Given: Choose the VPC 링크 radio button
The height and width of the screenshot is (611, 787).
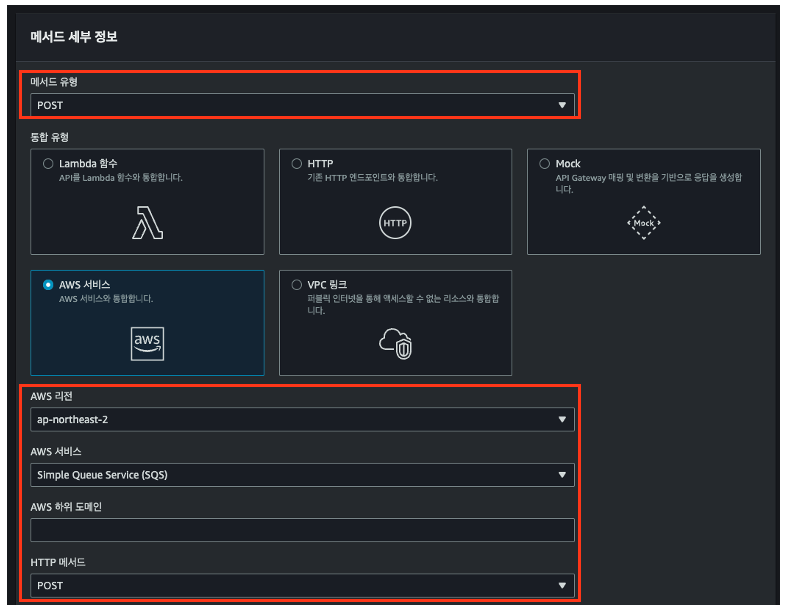Looking at the screenshot, I should click(x=297, y=285).
